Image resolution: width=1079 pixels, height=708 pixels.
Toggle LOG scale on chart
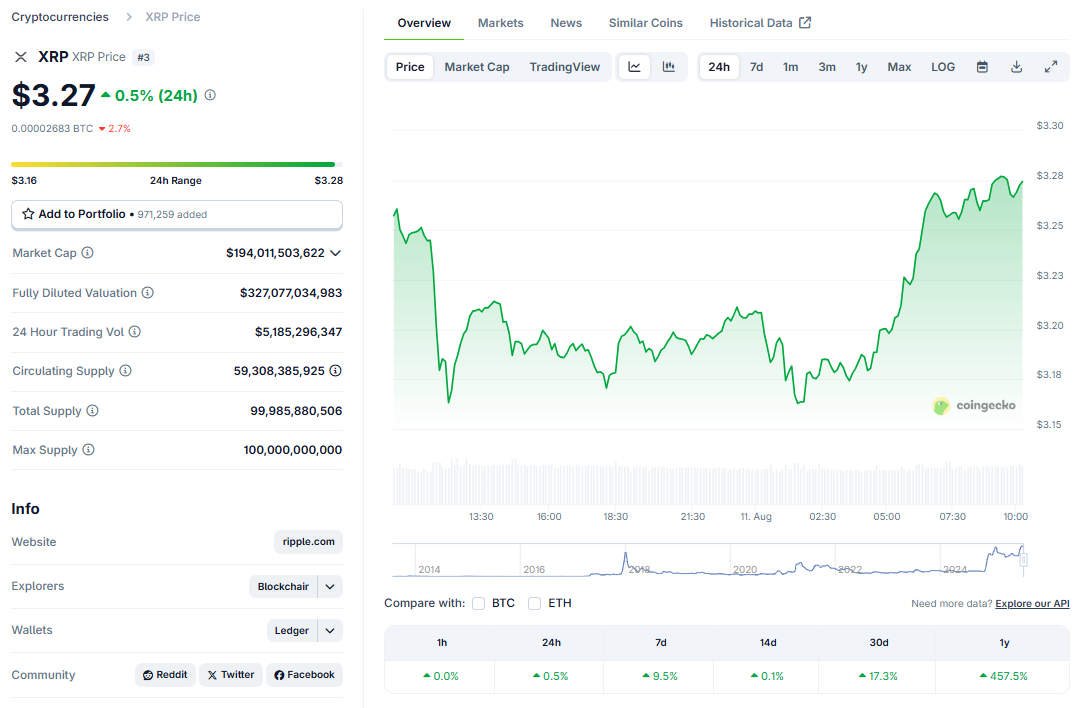click(943, 67)
